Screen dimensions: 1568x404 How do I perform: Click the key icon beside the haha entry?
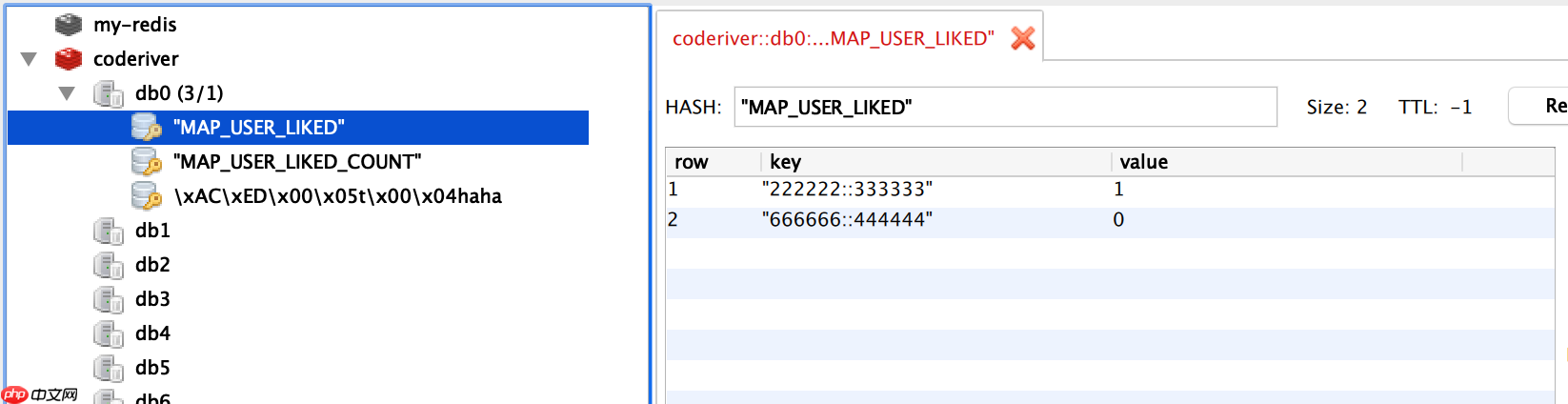pos(146,196)
